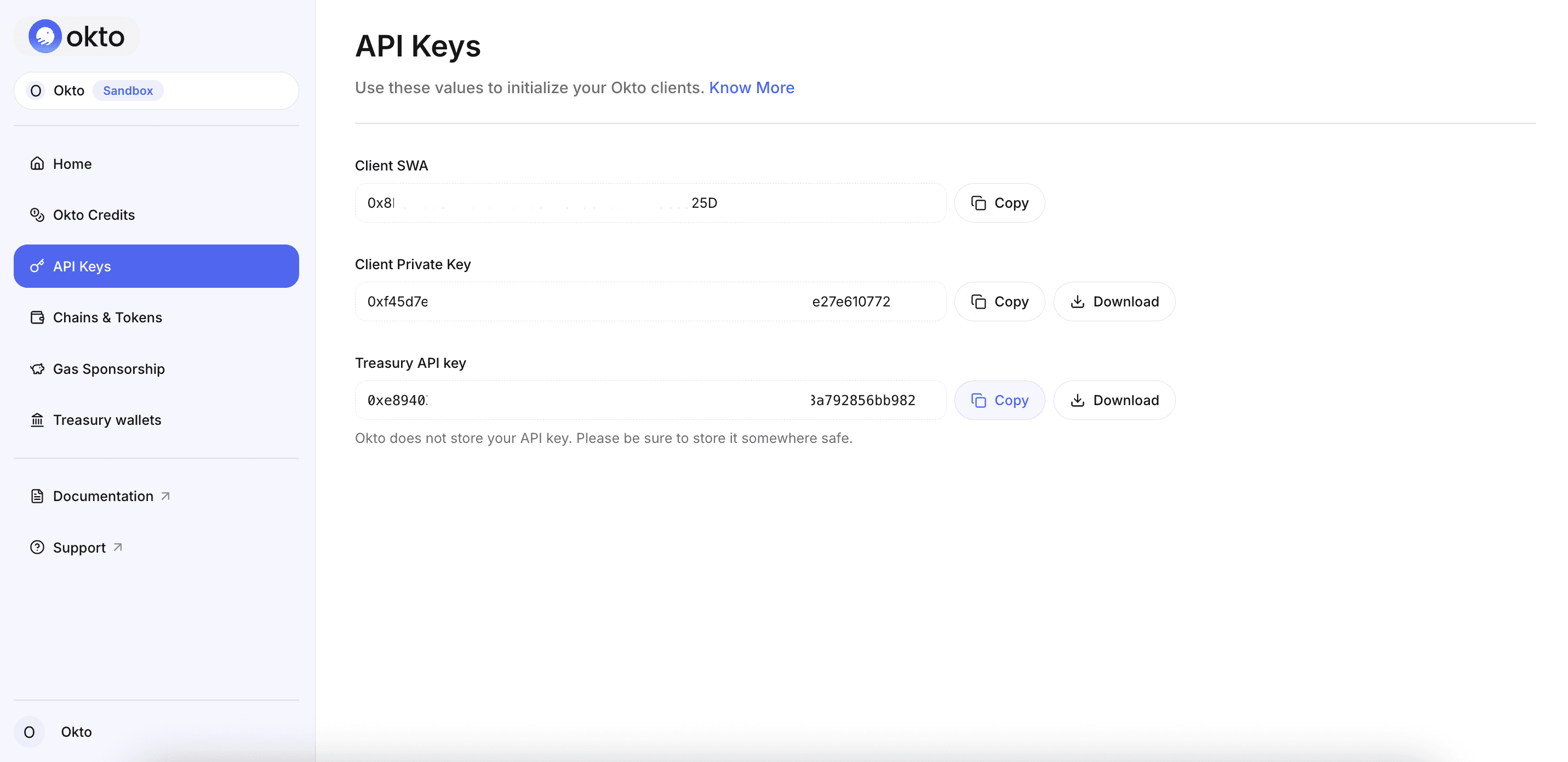
Task: Open Okto Credits page
Action: 156,215
